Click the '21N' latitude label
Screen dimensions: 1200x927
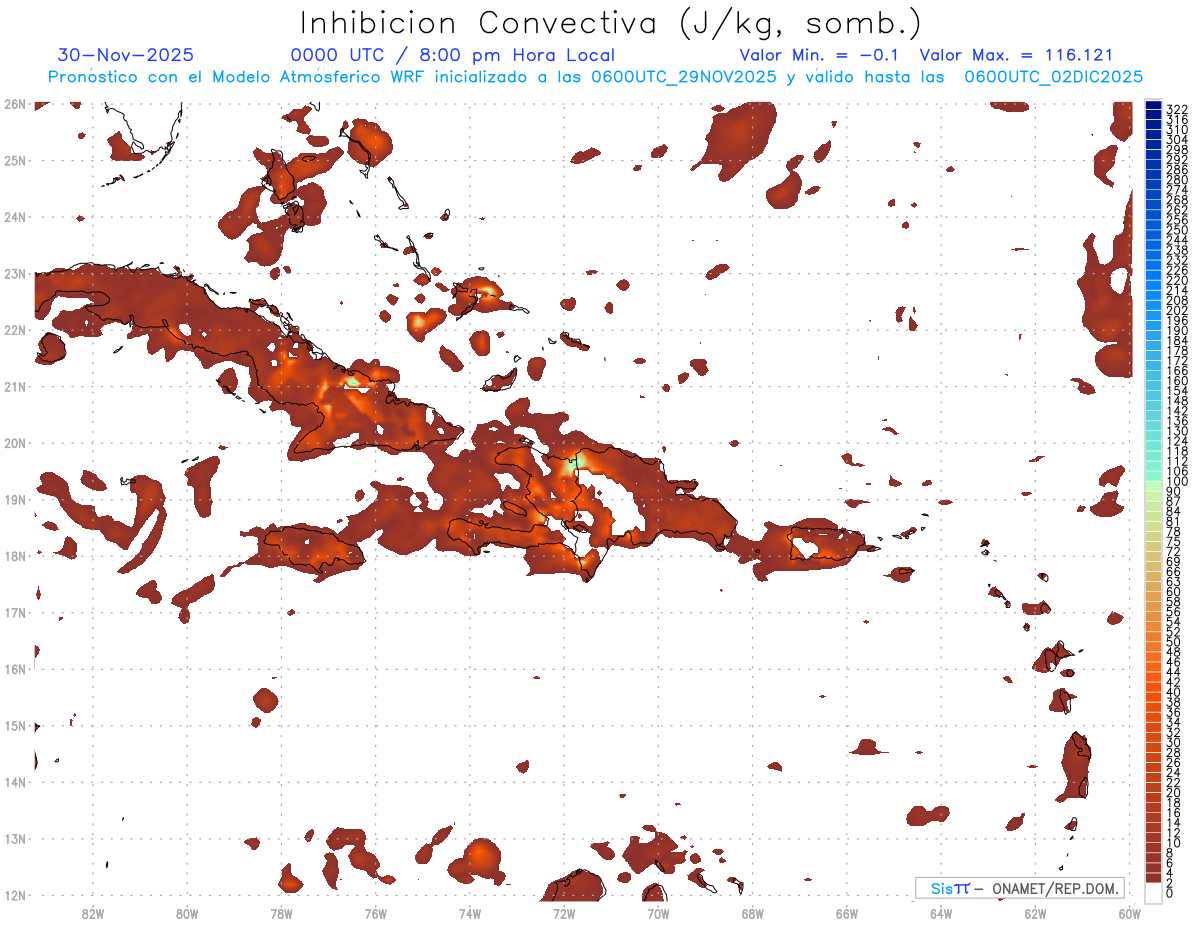pyautogui.click(x=14, y=386)
